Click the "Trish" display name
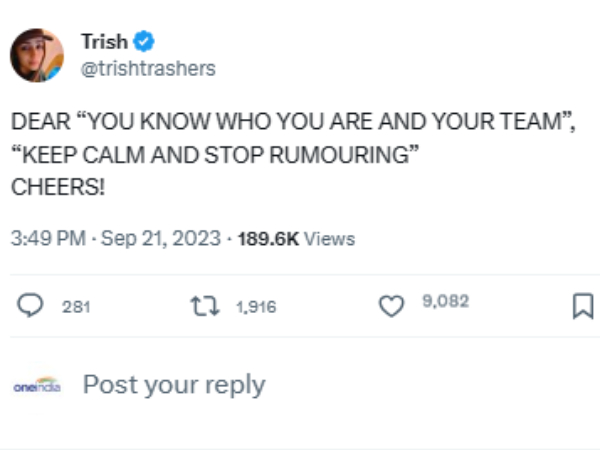This screenshot has height=450, width=600. (104, 42)
